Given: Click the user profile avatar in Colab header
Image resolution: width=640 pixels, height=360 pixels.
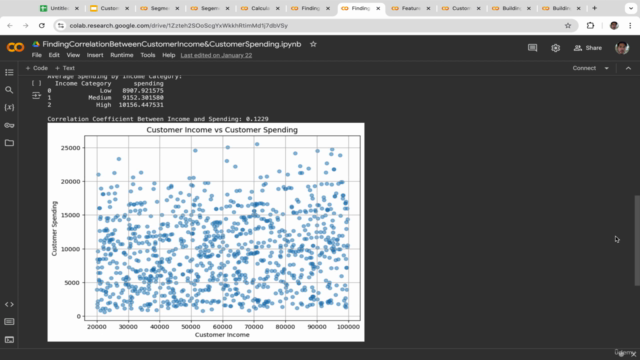Looking at the screenshot, I should tap(622, 48).
